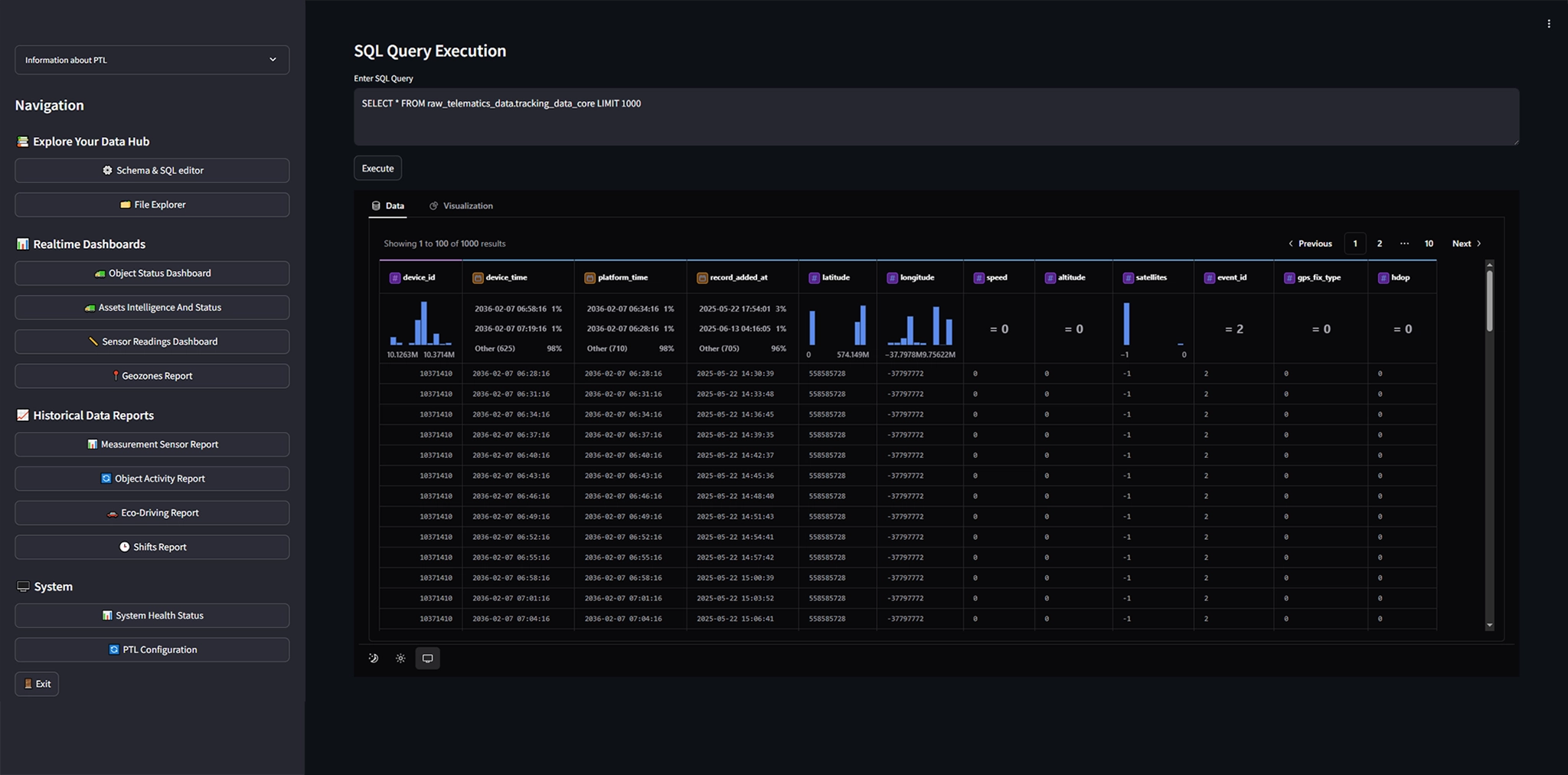Open System Health Status

pyautogui.click(x=152, y=616)
